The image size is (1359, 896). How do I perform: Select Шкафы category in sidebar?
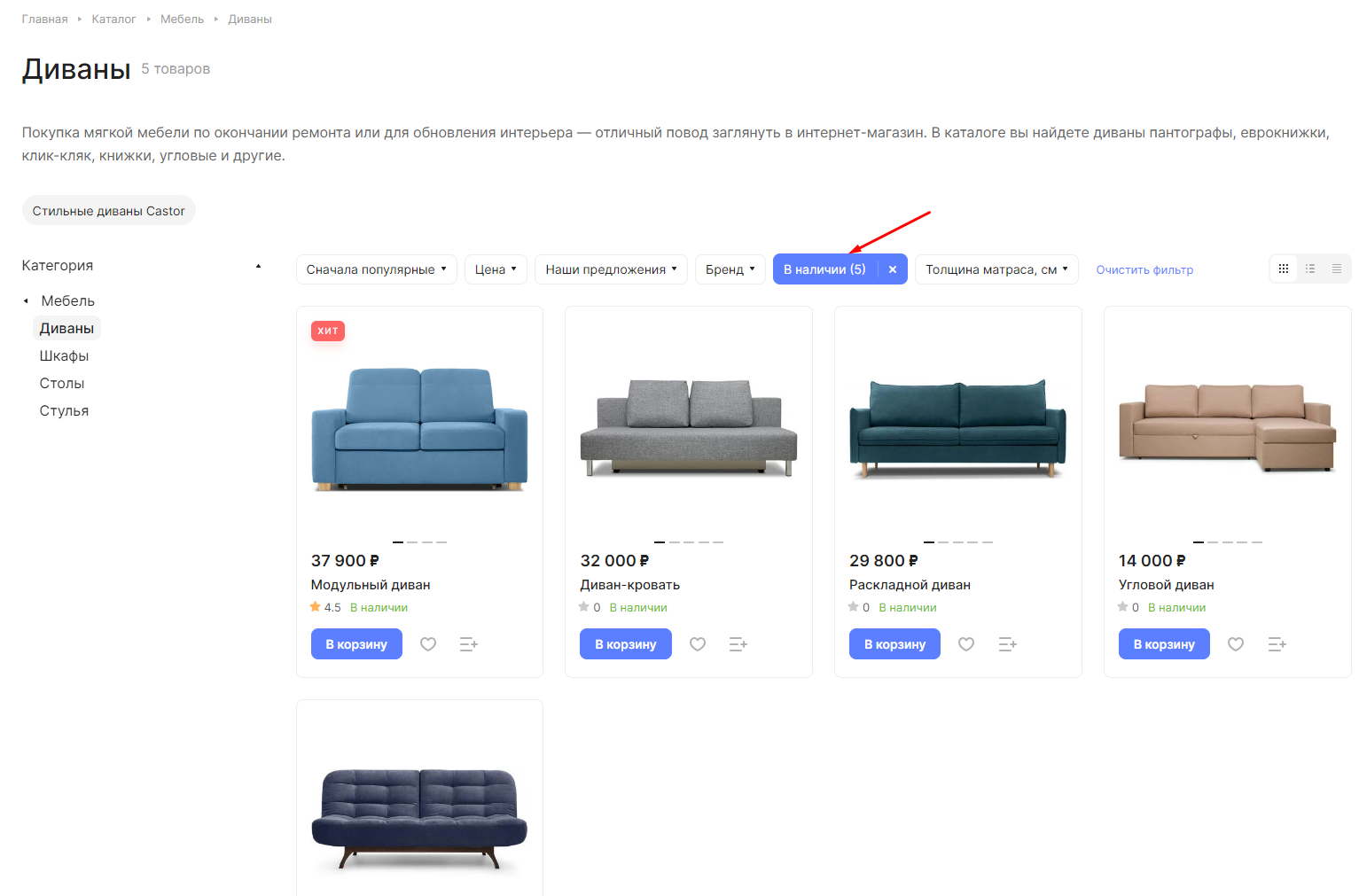point(64,356)
